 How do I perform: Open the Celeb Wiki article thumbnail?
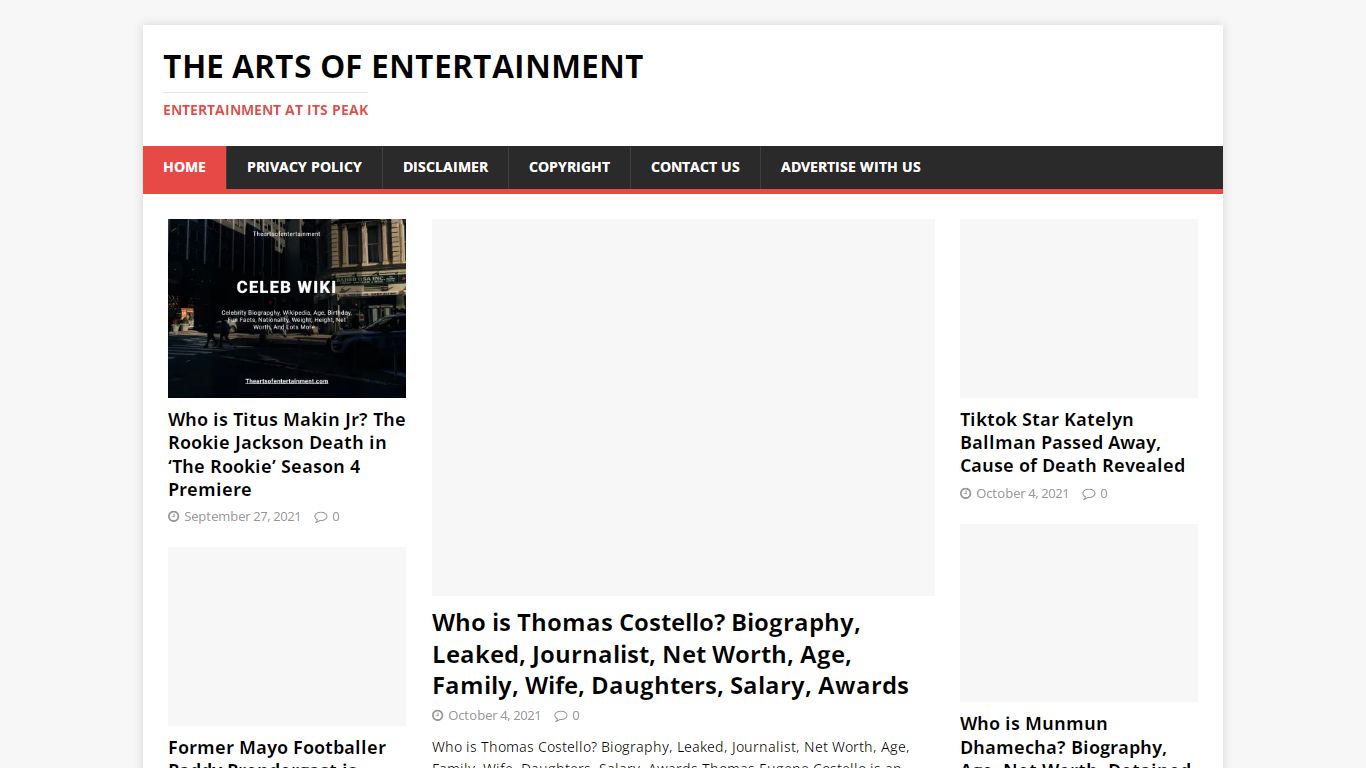[x=287, y=308]
